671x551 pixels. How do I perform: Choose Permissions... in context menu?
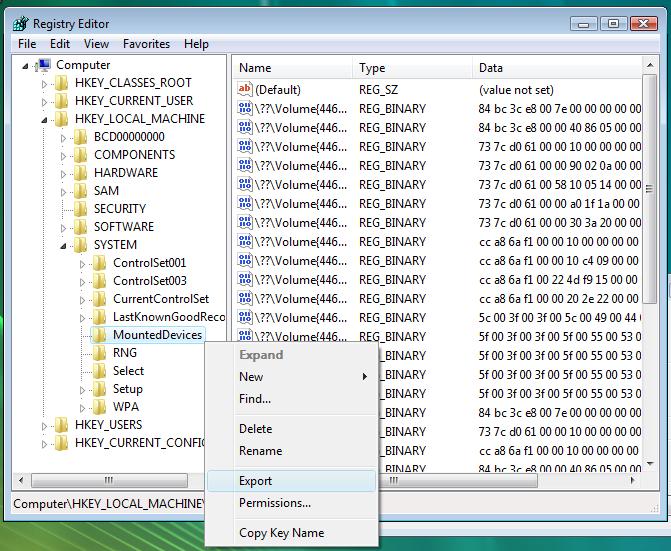[x=291, y=503]
